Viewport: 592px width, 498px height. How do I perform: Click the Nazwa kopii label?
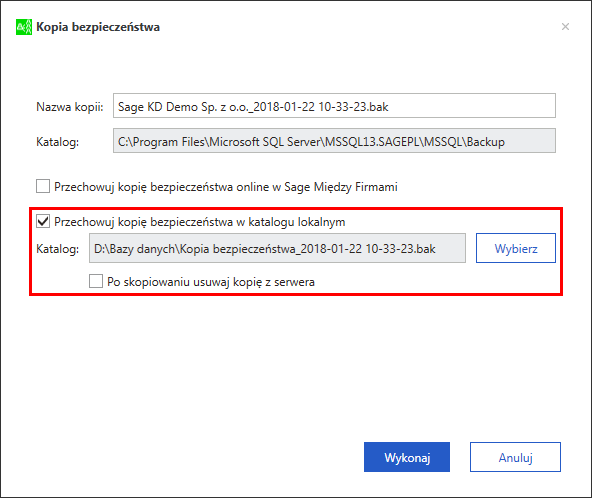pyautogui.click(x=70, y=107)
